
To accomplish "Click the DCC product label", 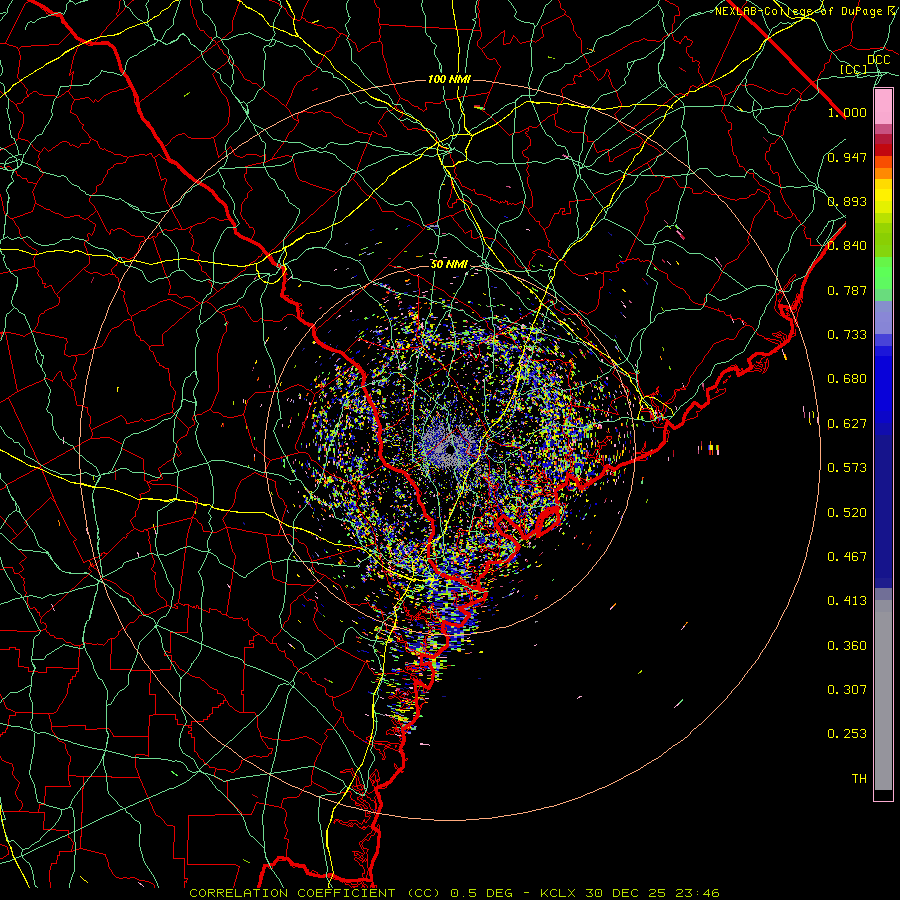I will 879,60.
